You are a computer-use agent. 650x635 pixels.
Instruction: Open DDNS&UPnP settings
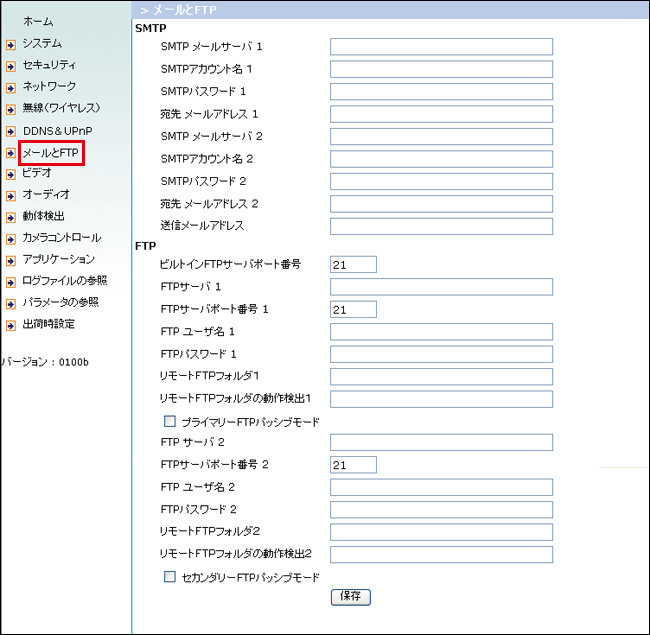58,131
